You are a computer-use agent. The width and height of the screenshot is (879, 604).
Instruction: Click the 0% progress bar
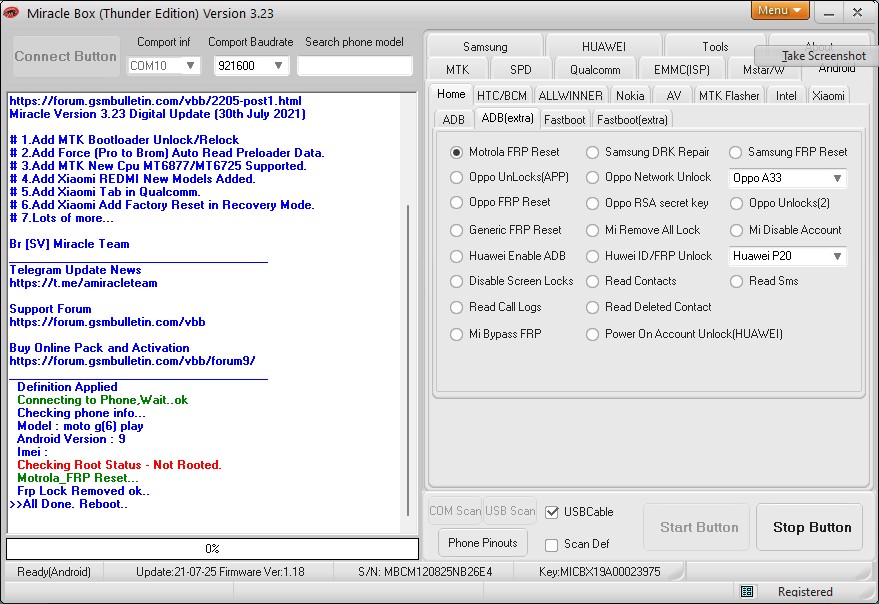[x=212, y=549]
